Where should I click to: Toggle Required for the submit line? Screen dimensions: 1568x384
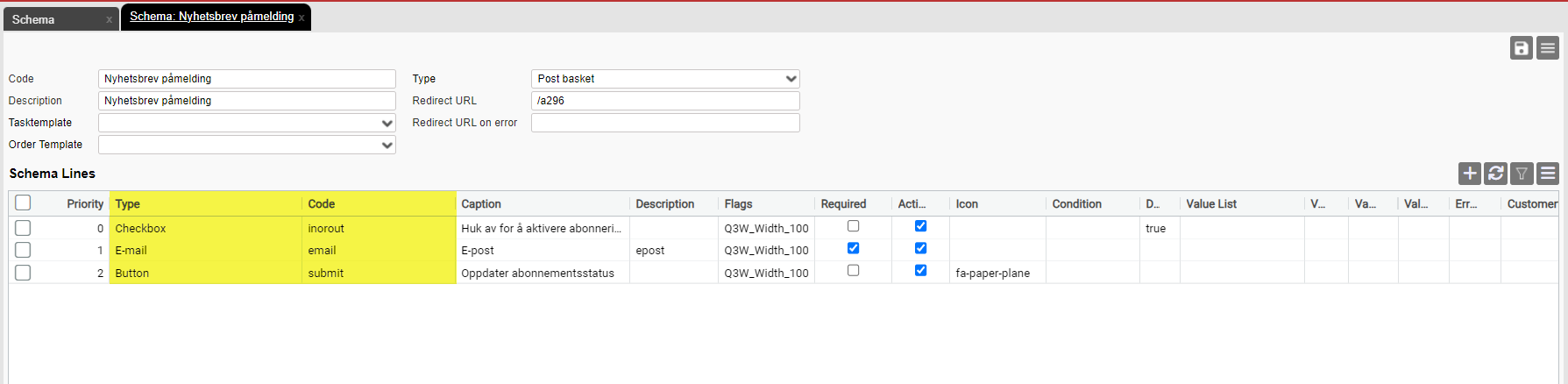853,271
